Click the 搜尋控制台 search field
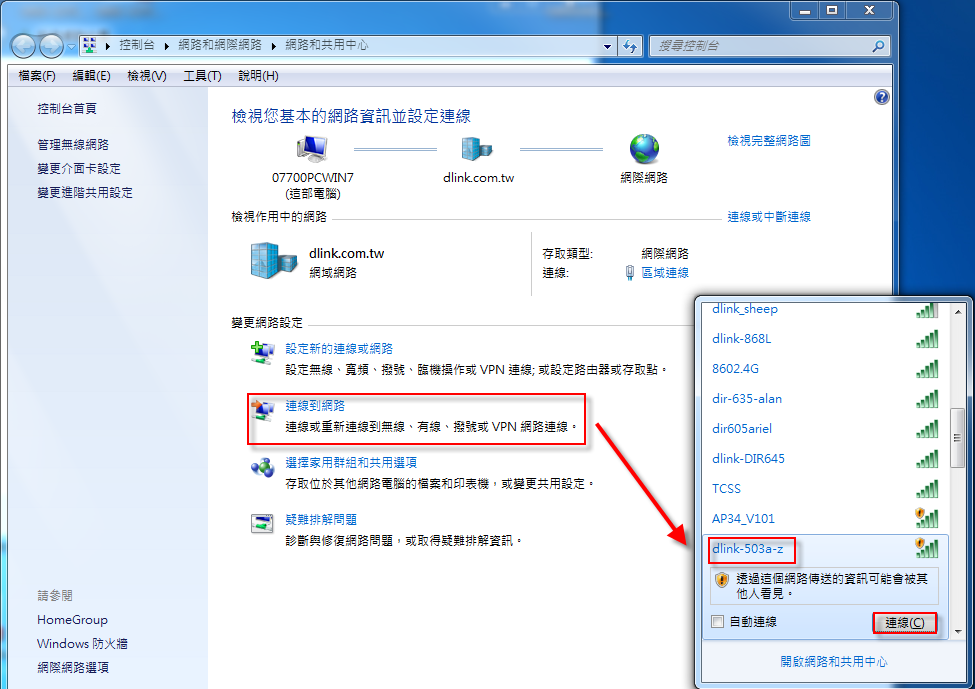The width and height of the screenshot is (975, 689). [x=760, y=46]
